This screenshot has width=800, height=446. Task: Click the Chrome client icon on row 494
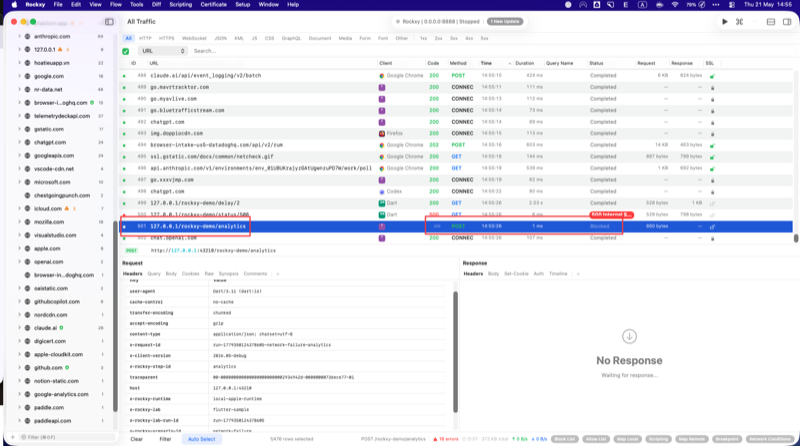(382, 145)
